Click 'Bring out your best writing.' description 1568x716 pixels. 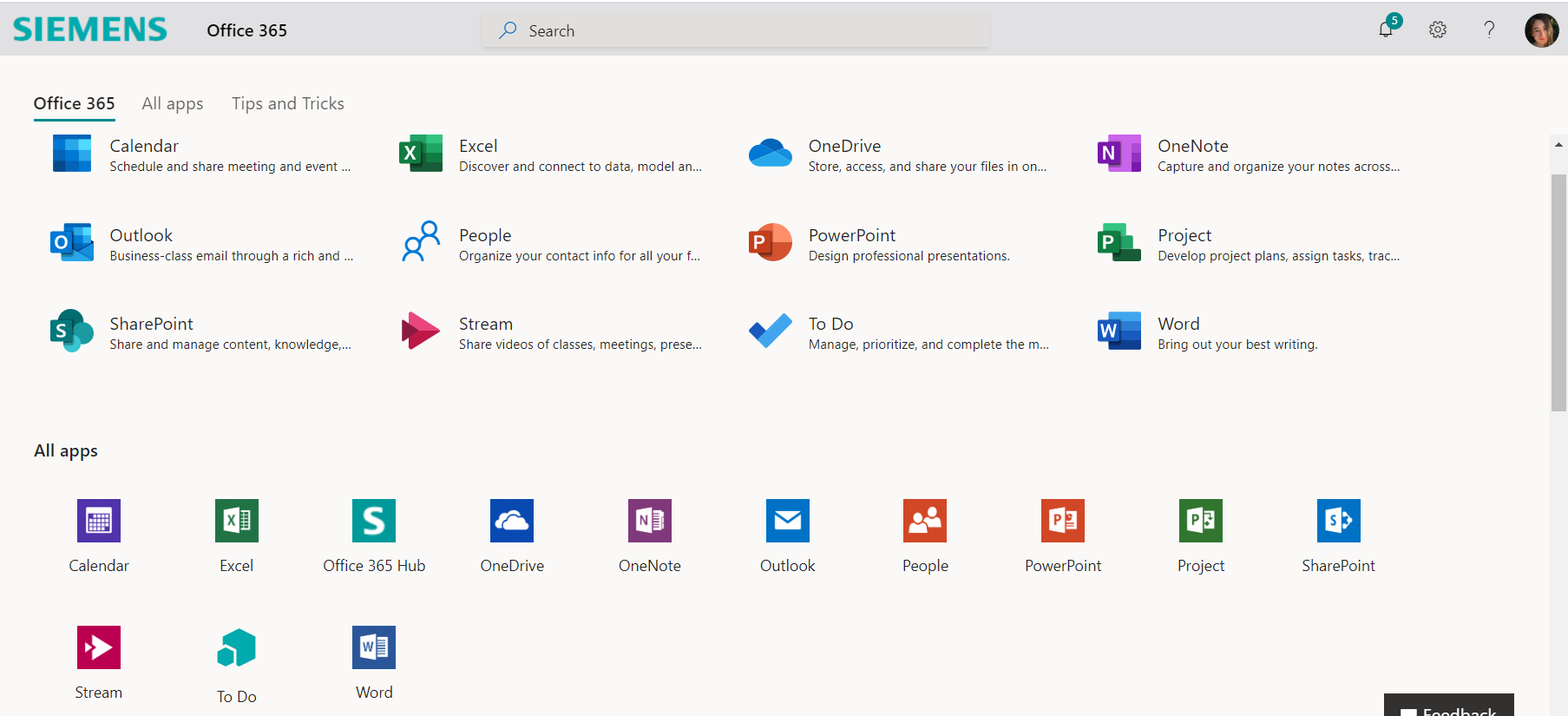1237,345
